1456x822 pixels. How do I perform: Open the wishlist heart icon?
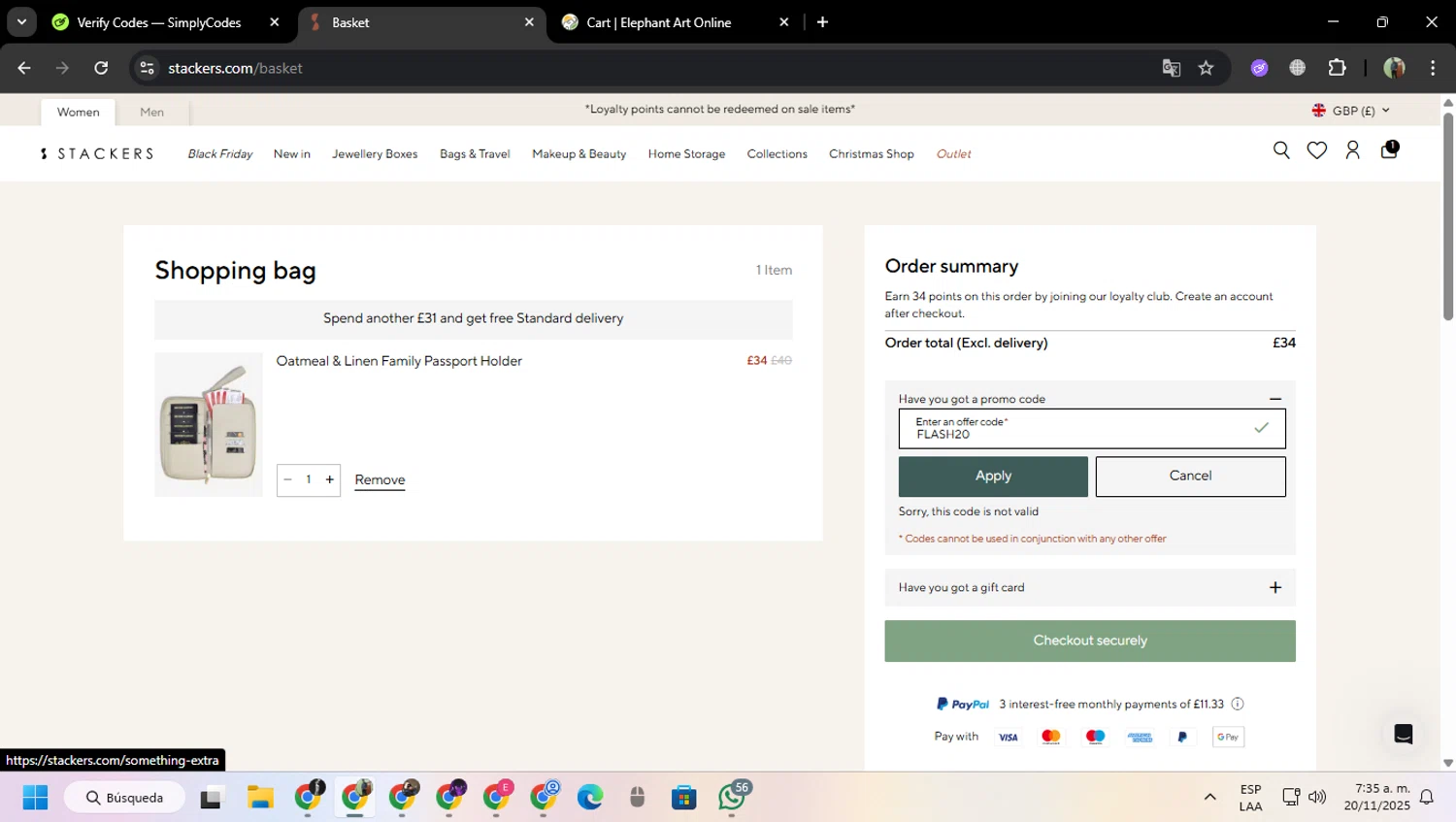[x=1317, y=150]
